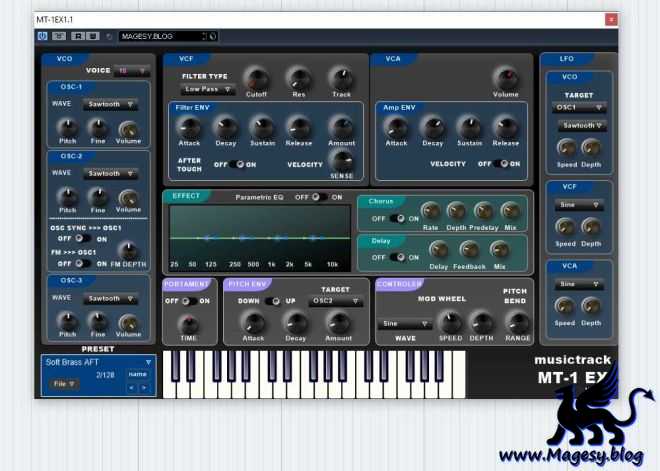This screenshot has width=660, height=471.
Task: Open the LFO VCF Sine waveform dropdown
Action: (x=579, y=205)
